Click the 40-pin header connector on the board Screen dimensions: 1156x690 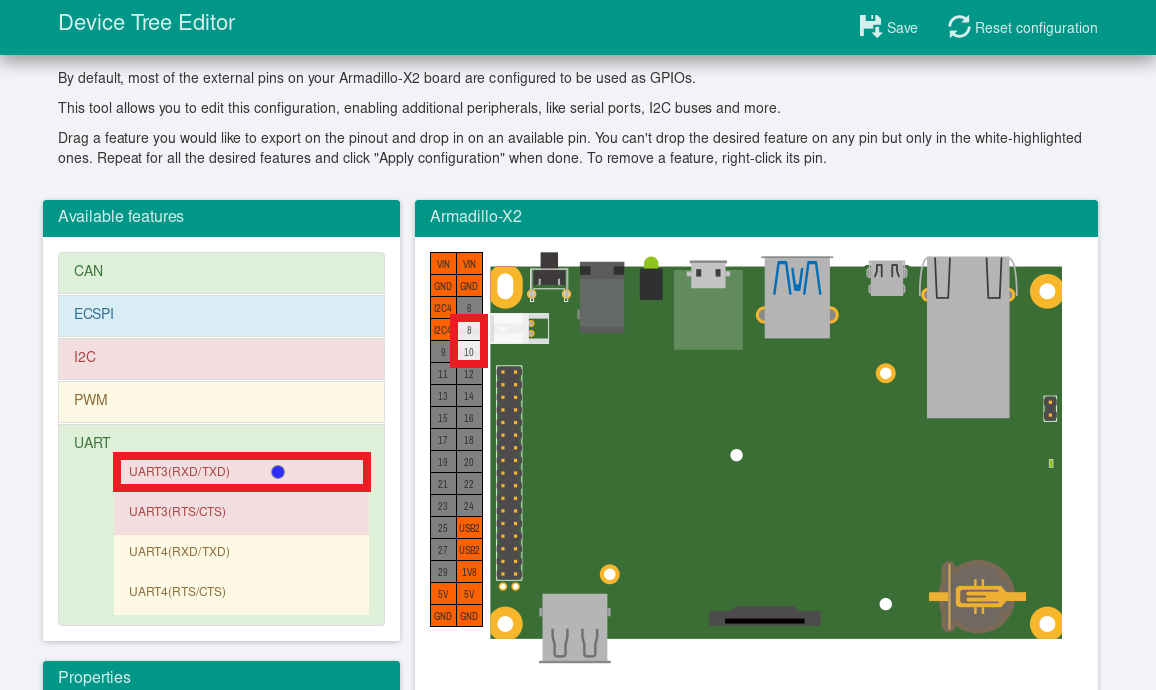(x=510, y=473)
